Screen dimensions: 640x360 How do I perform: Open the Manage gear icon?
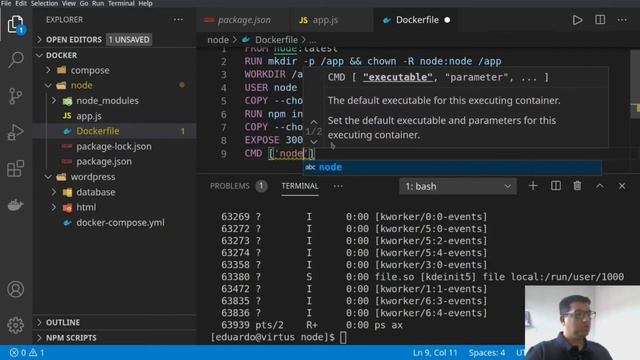[x=16, y=325]
